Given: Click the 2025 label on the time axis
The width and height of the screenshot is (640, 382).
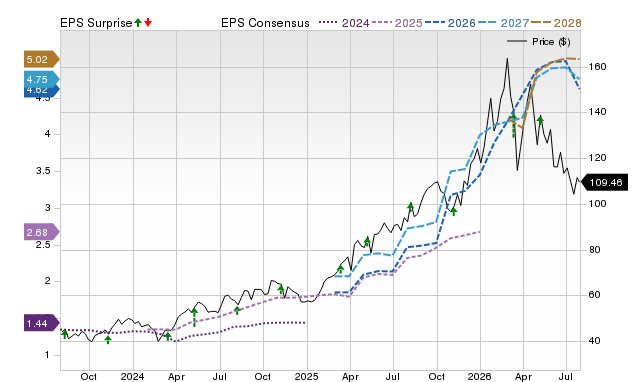Looking at the screenshot, I should click(307, 376).
